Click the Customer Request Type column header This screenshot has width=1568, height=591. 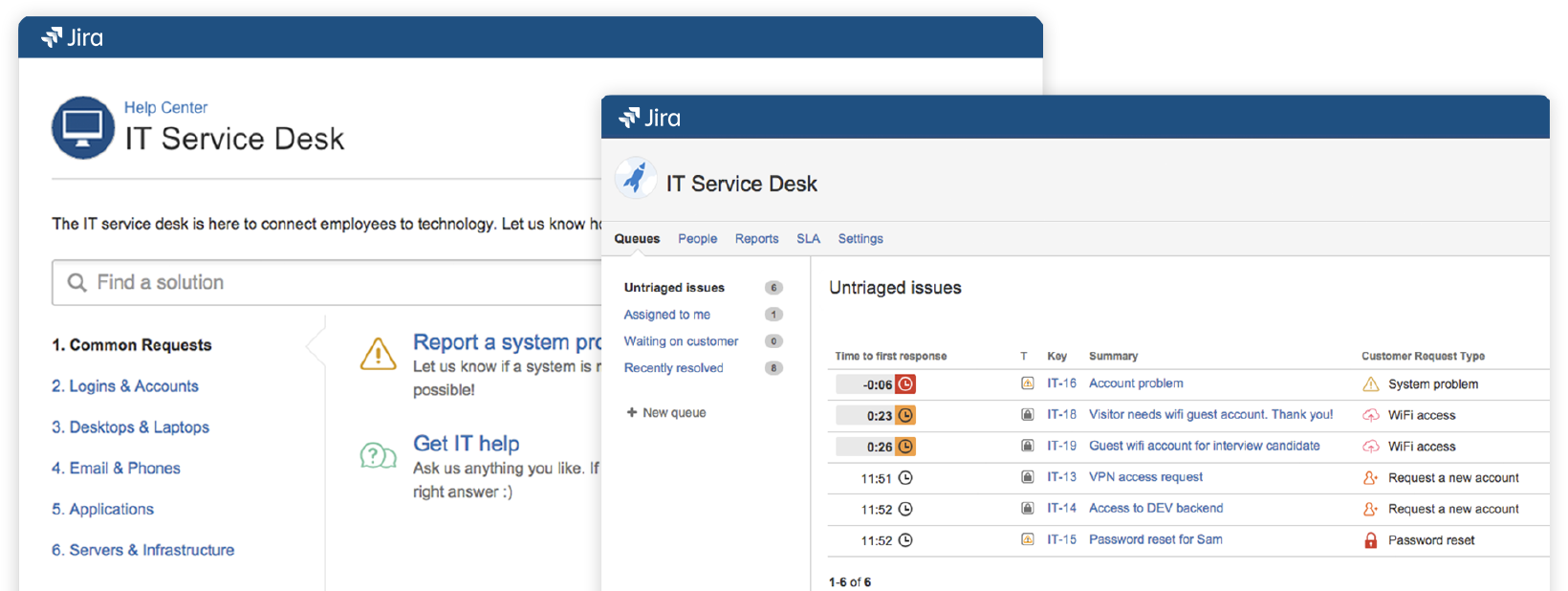[1423, 356]
